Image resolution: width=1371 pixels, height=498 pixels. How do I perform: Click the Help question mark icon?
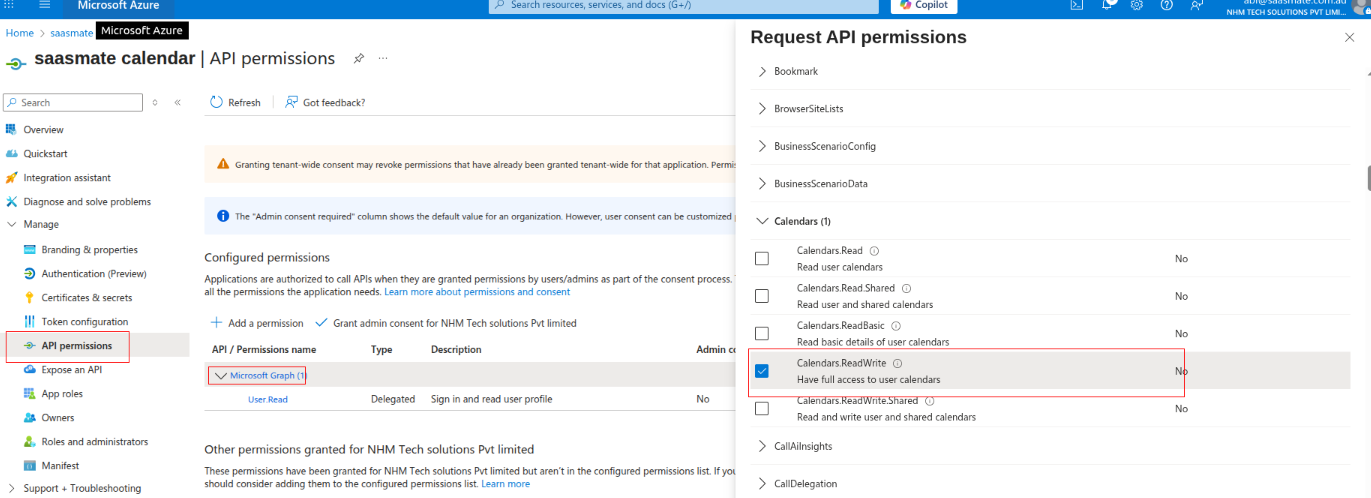point(1166,5)
